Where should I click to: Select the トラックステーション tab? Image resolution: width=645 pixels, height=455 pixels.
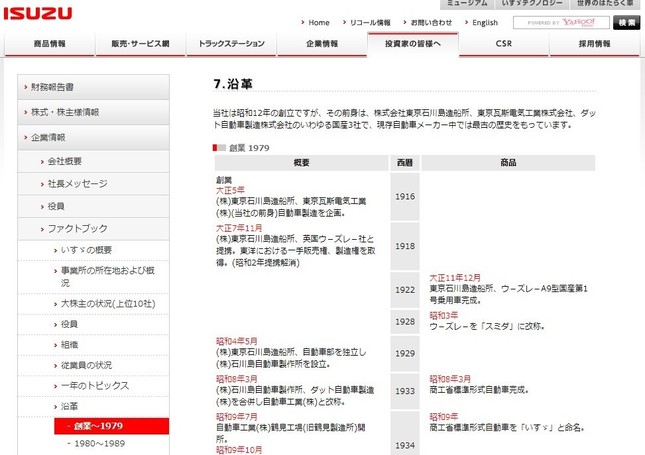coord(231,44)
